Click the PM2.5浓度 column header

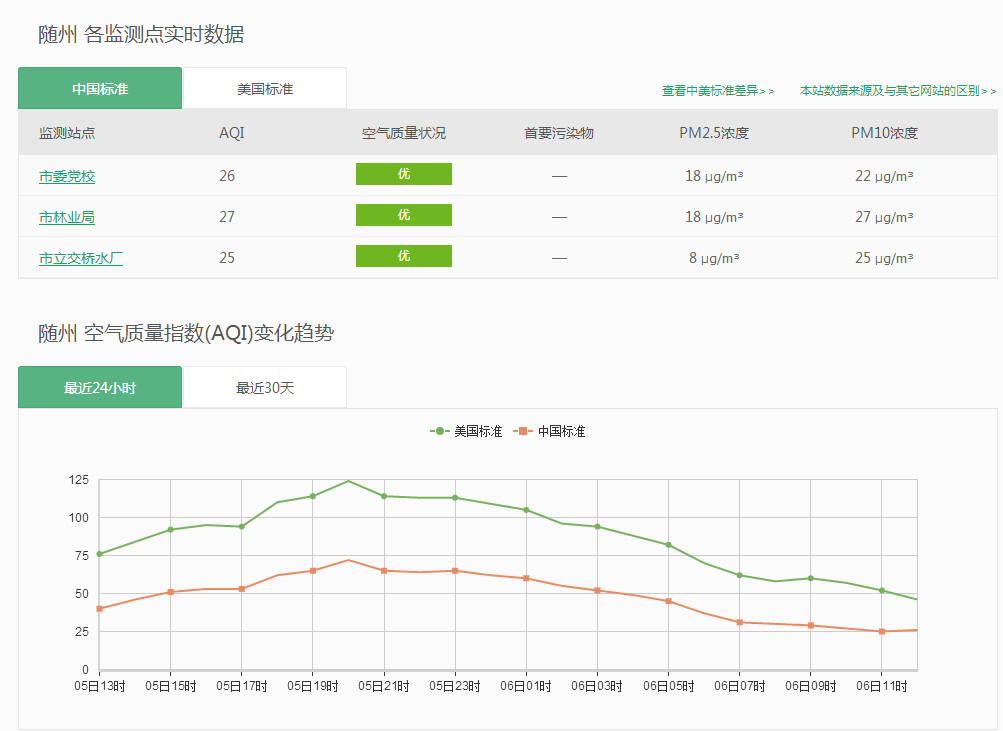714,133
